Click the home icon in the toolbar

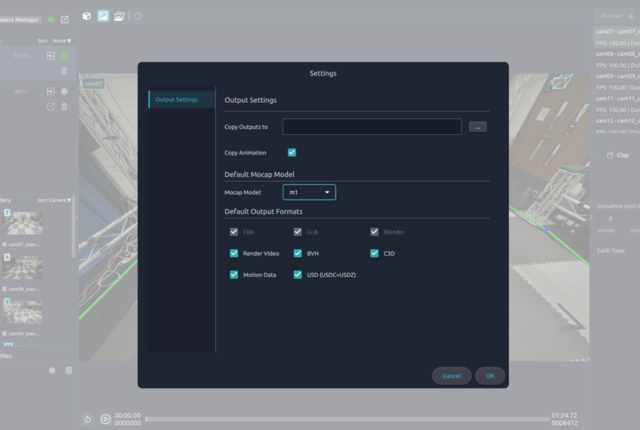[138, 16]
